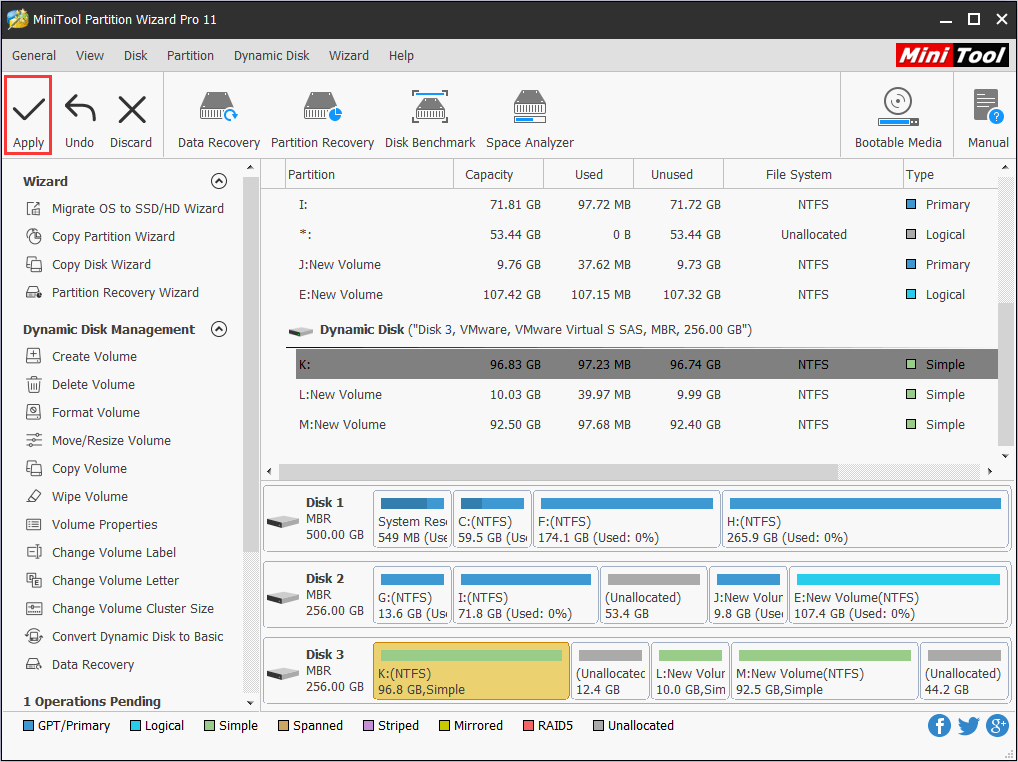
Task: Click the Type column header
Action: tap(950, 175)
